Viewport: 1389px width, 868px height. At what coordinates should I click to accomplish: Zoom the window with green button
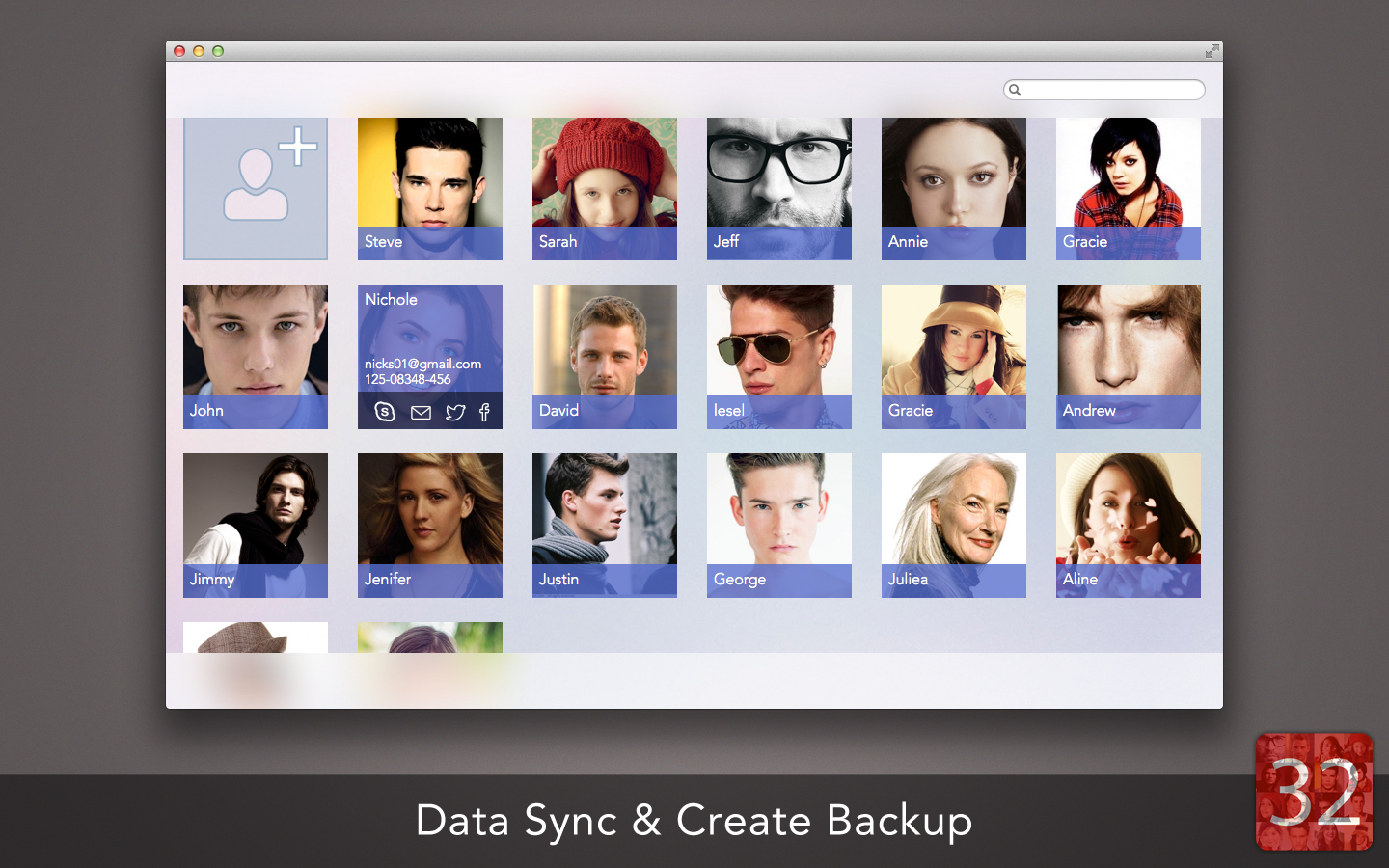tap(218, 51)
